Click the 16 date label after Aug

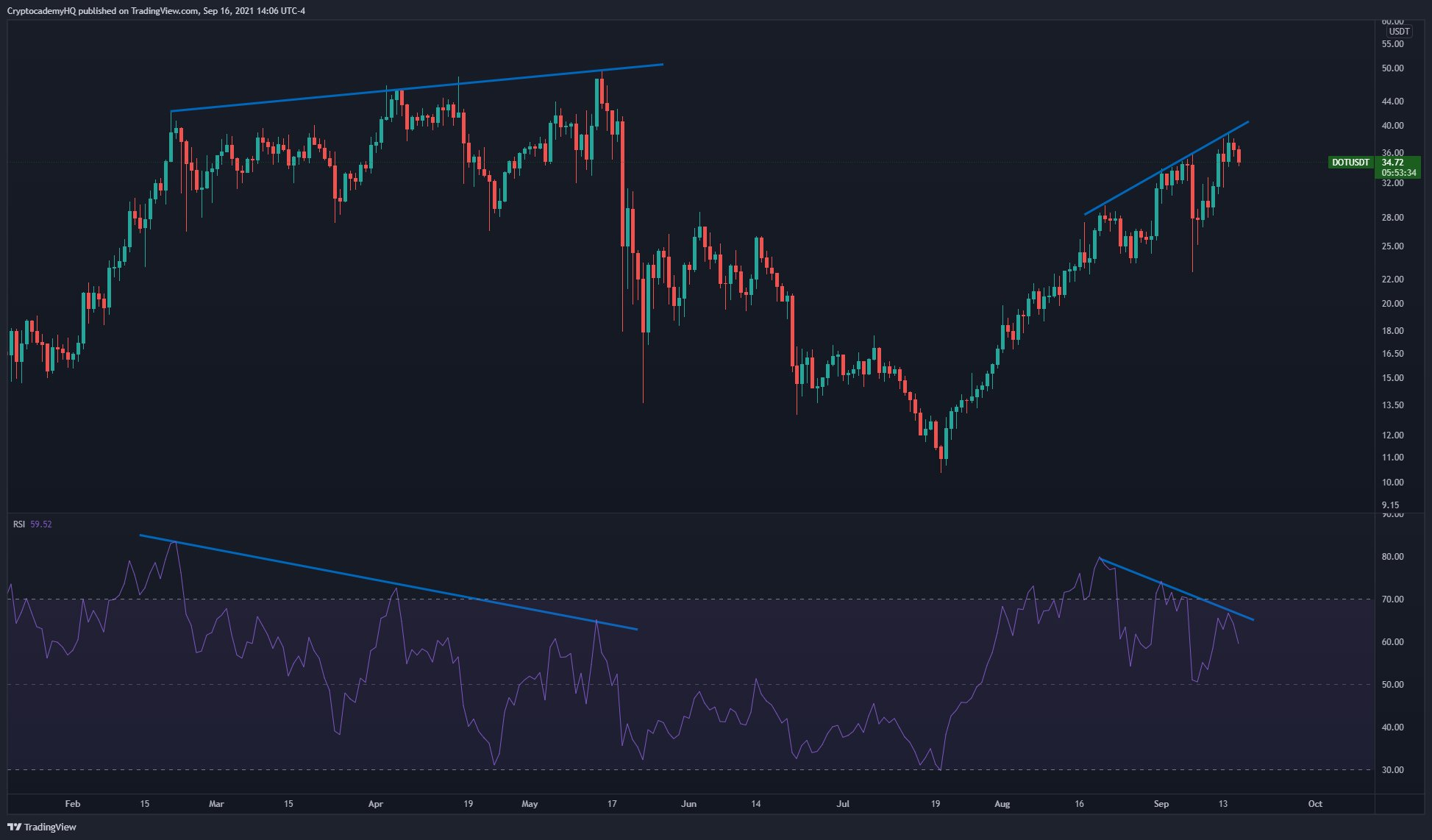point(1079,804)
